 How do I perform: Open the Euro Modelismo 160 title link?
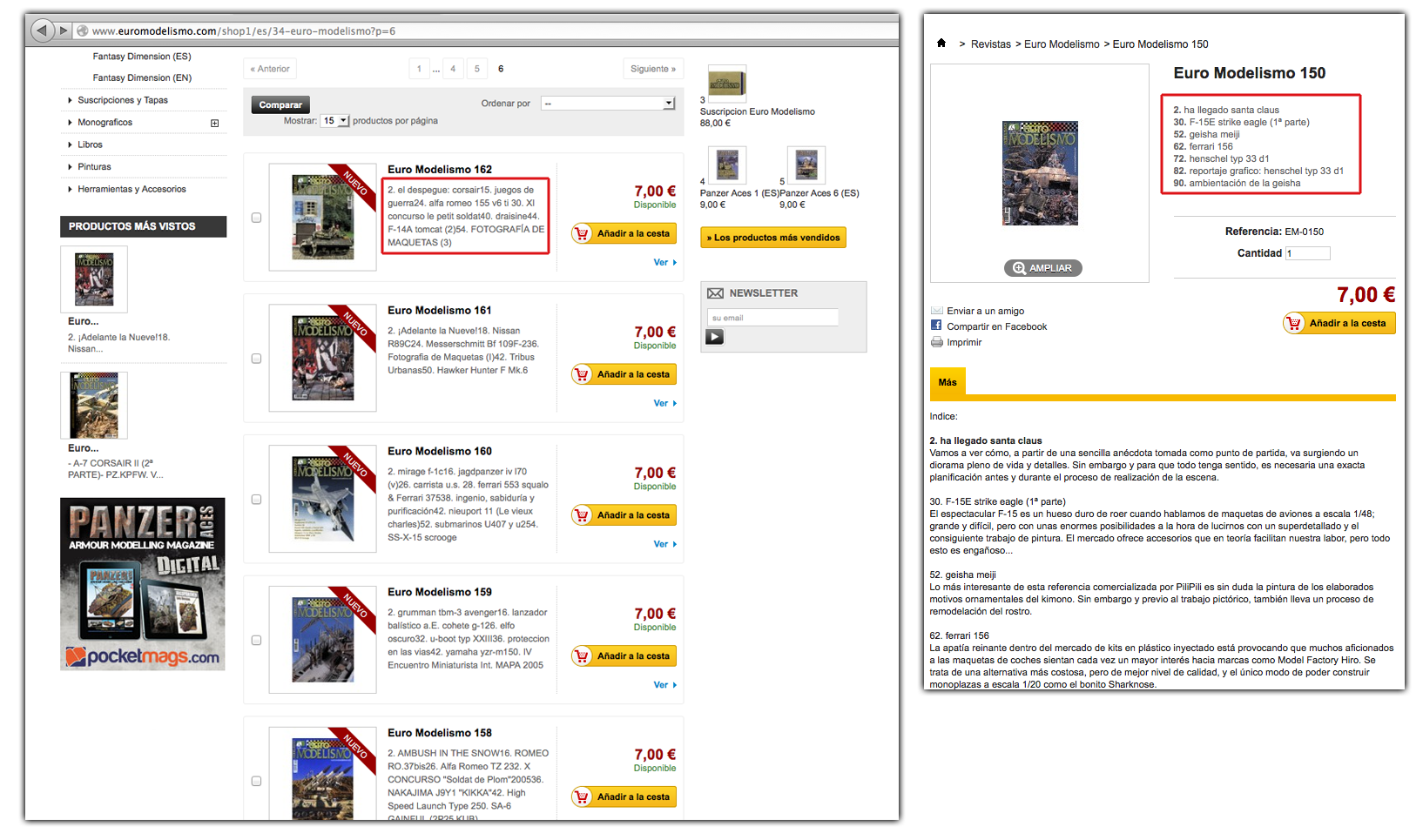coord(440,452)
